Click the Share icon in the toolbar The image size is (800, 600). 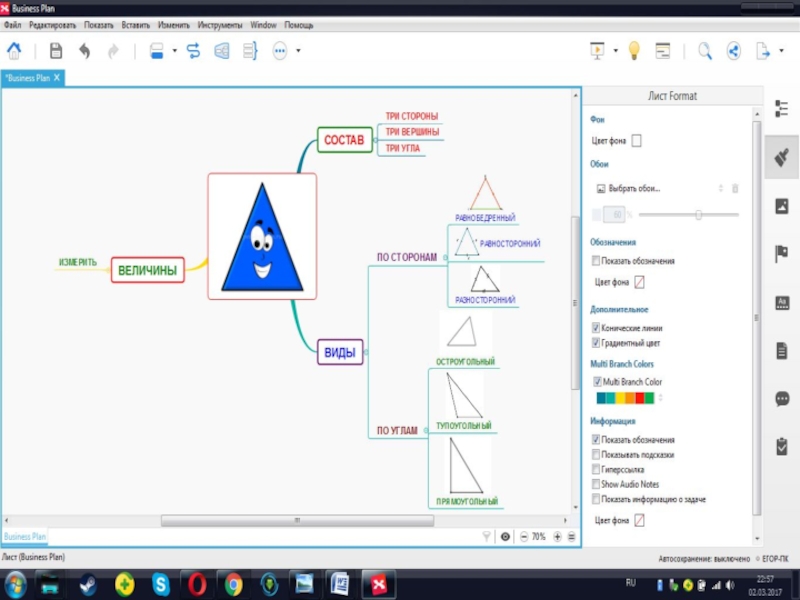pyautogui.click(x=733, y=51)
